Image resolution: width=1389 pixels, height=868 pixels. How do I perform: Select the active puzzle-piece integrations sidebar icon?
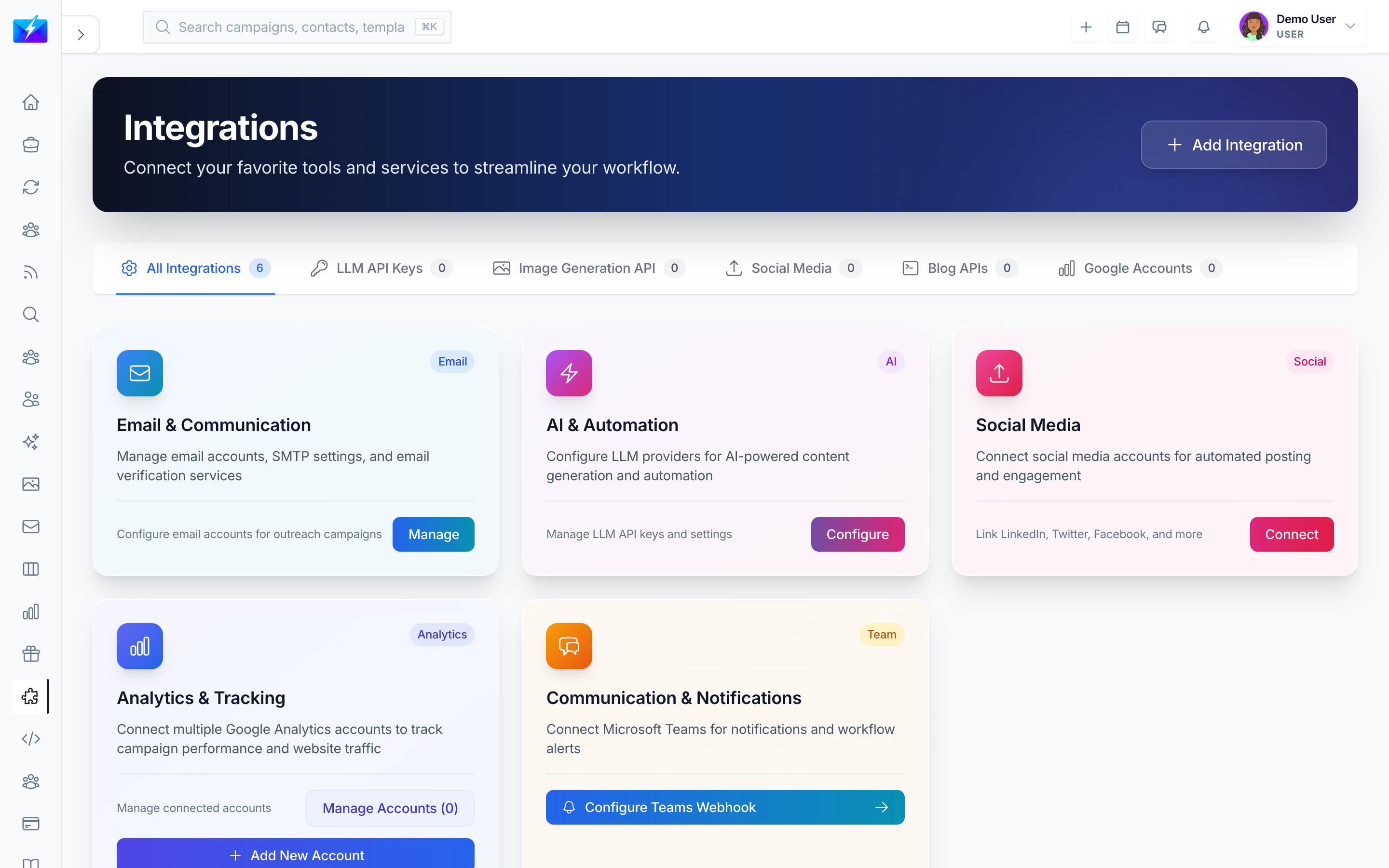(x=30, y=696)
